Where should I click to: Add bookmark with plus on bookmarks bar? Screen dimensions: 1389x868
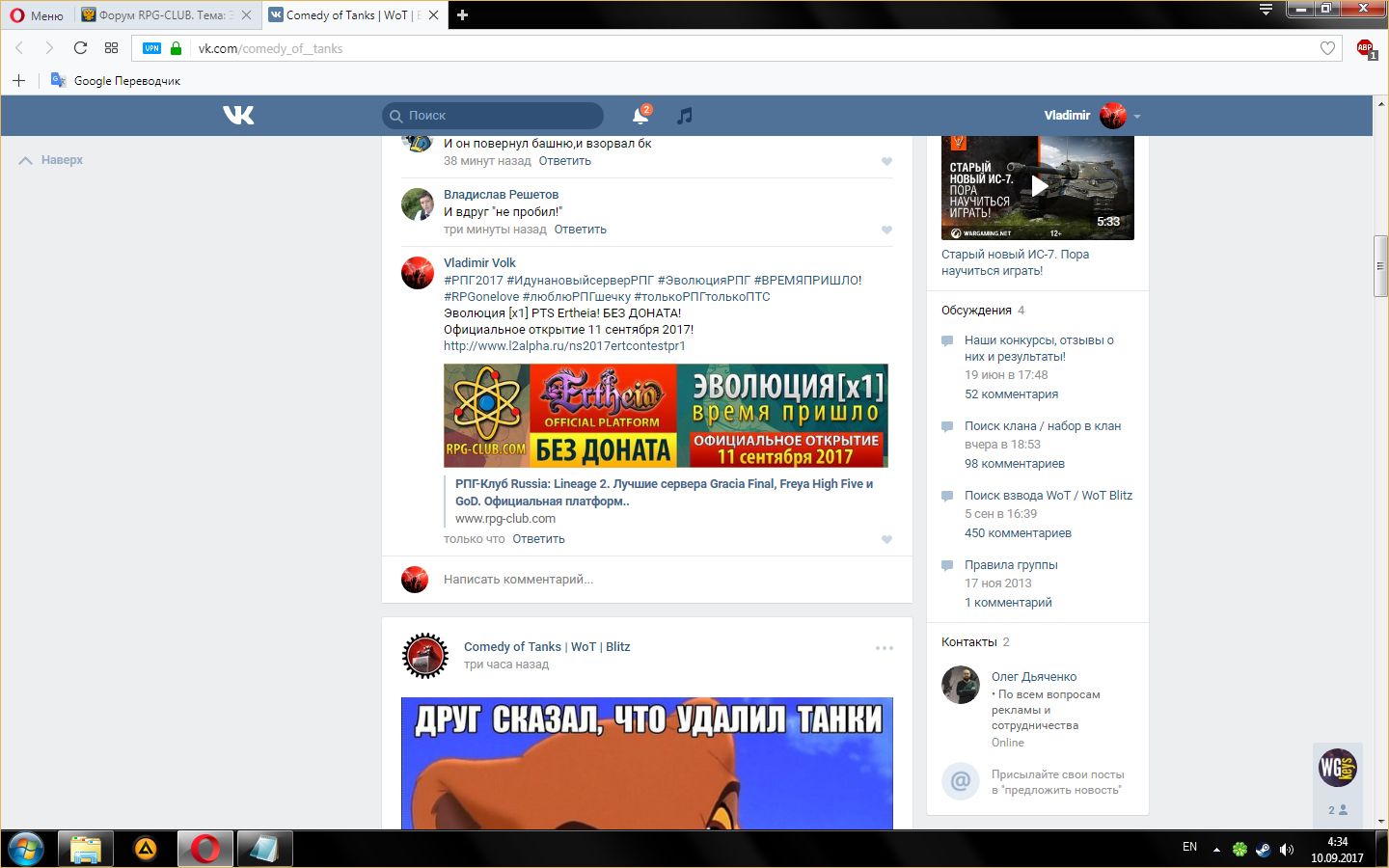click(18, 80)
